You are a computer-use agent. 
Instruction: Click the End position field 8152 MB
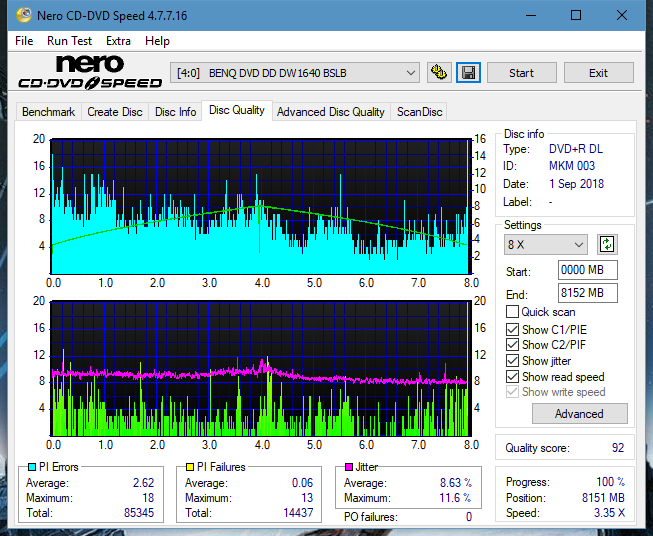587,293
